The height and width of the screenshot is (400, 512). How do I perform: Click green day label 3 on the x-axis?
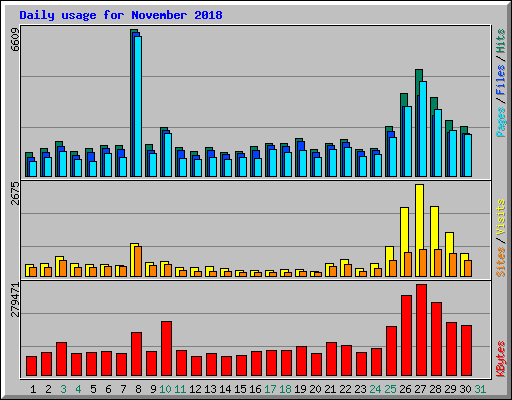click(63, 389)
